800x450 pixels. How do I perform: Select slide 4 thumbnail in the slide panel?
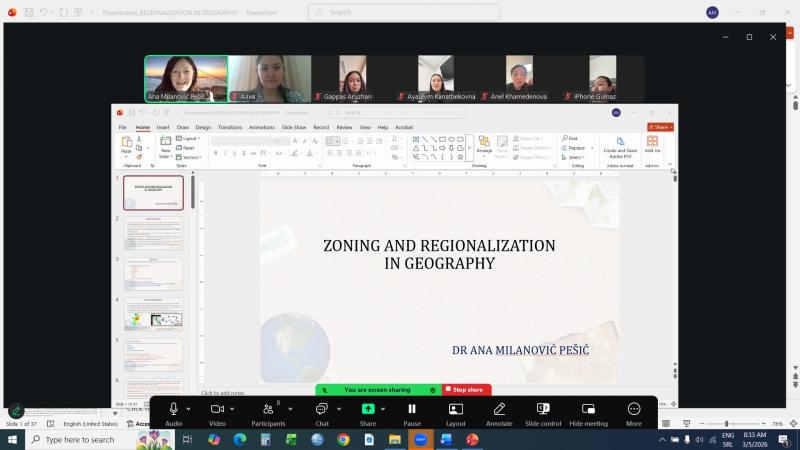[x=153, y=316]
